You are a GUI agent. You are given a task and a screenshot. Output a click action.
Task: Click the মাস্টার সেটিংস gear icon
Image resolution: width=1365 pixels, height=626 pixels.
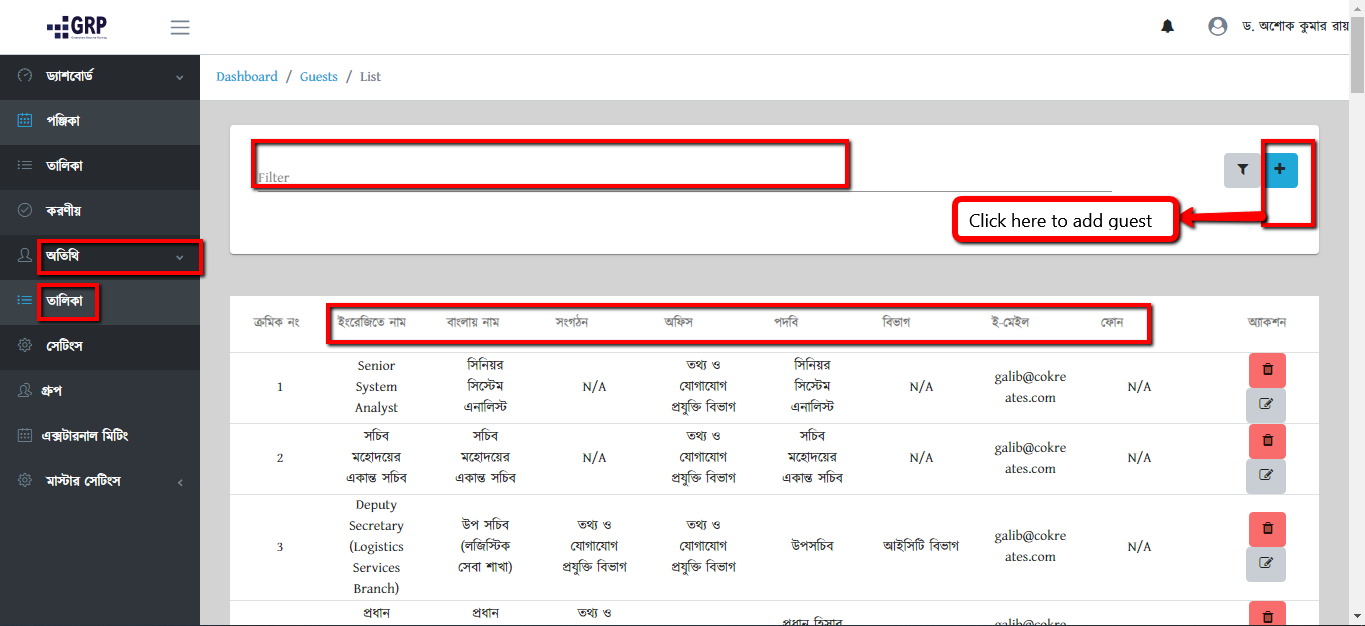point(25,481)
